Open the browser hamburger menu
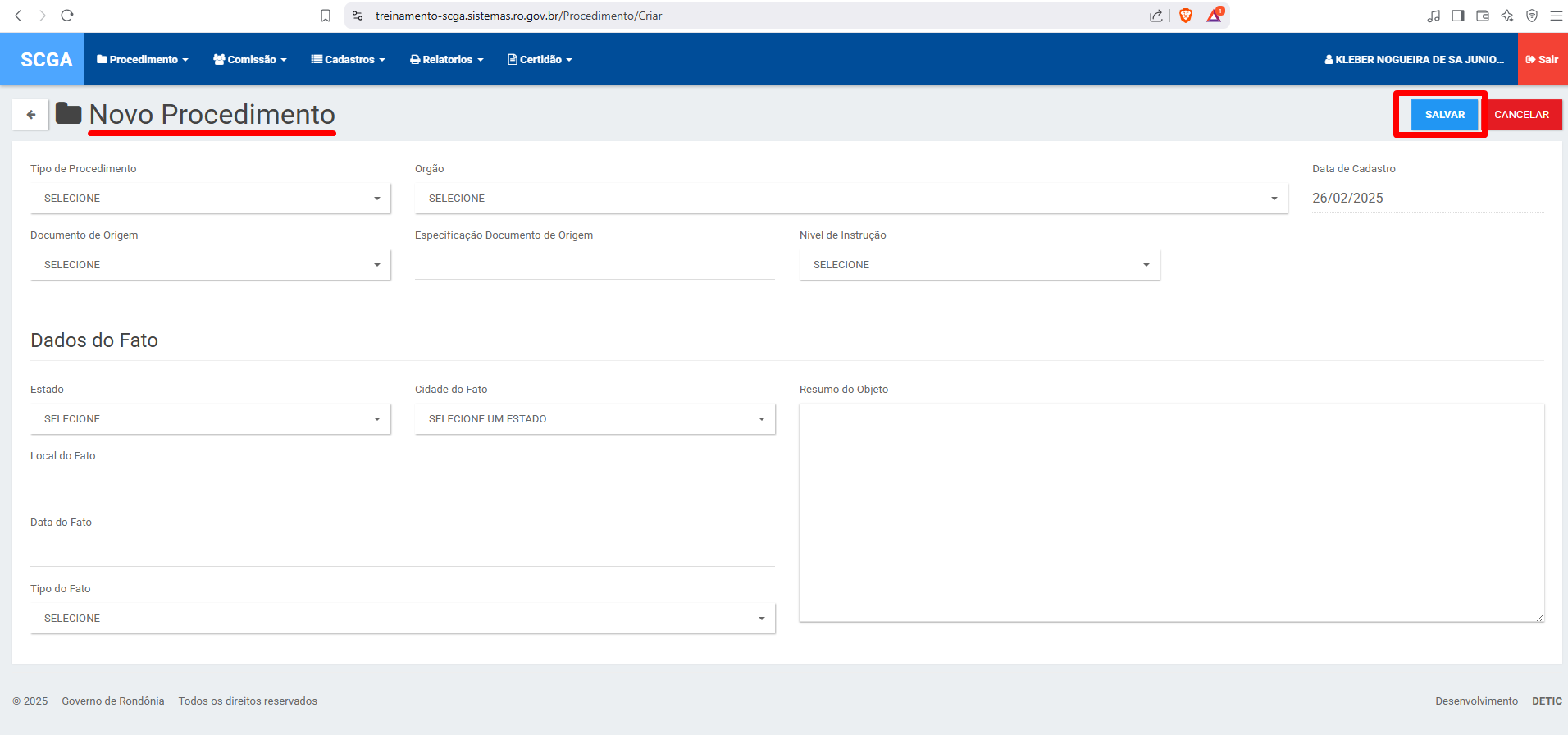 (1557, 16)
